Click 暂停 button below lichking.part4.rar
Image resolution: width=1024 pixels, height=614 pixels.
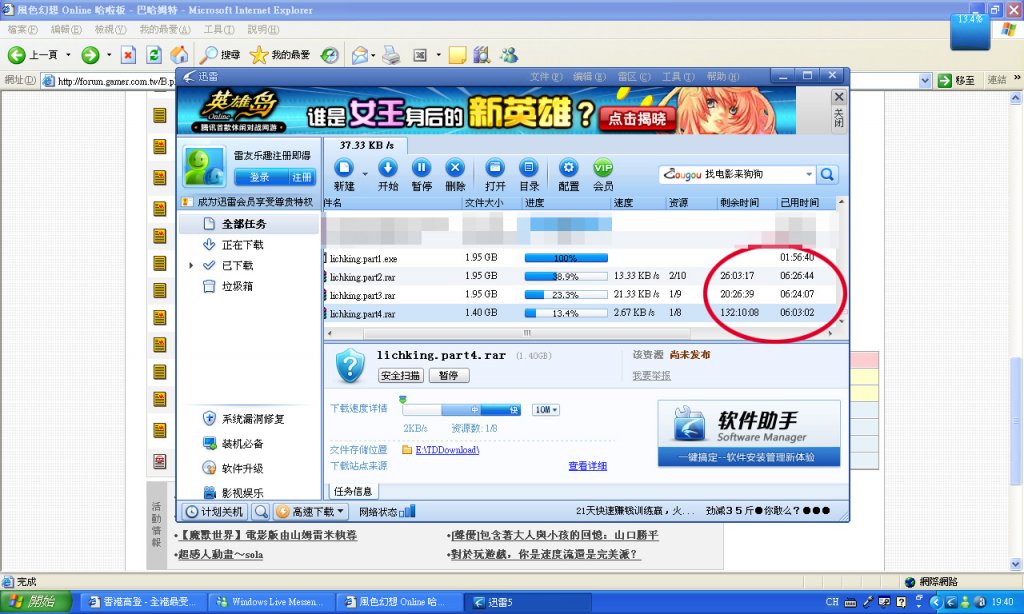pos(449,376)
